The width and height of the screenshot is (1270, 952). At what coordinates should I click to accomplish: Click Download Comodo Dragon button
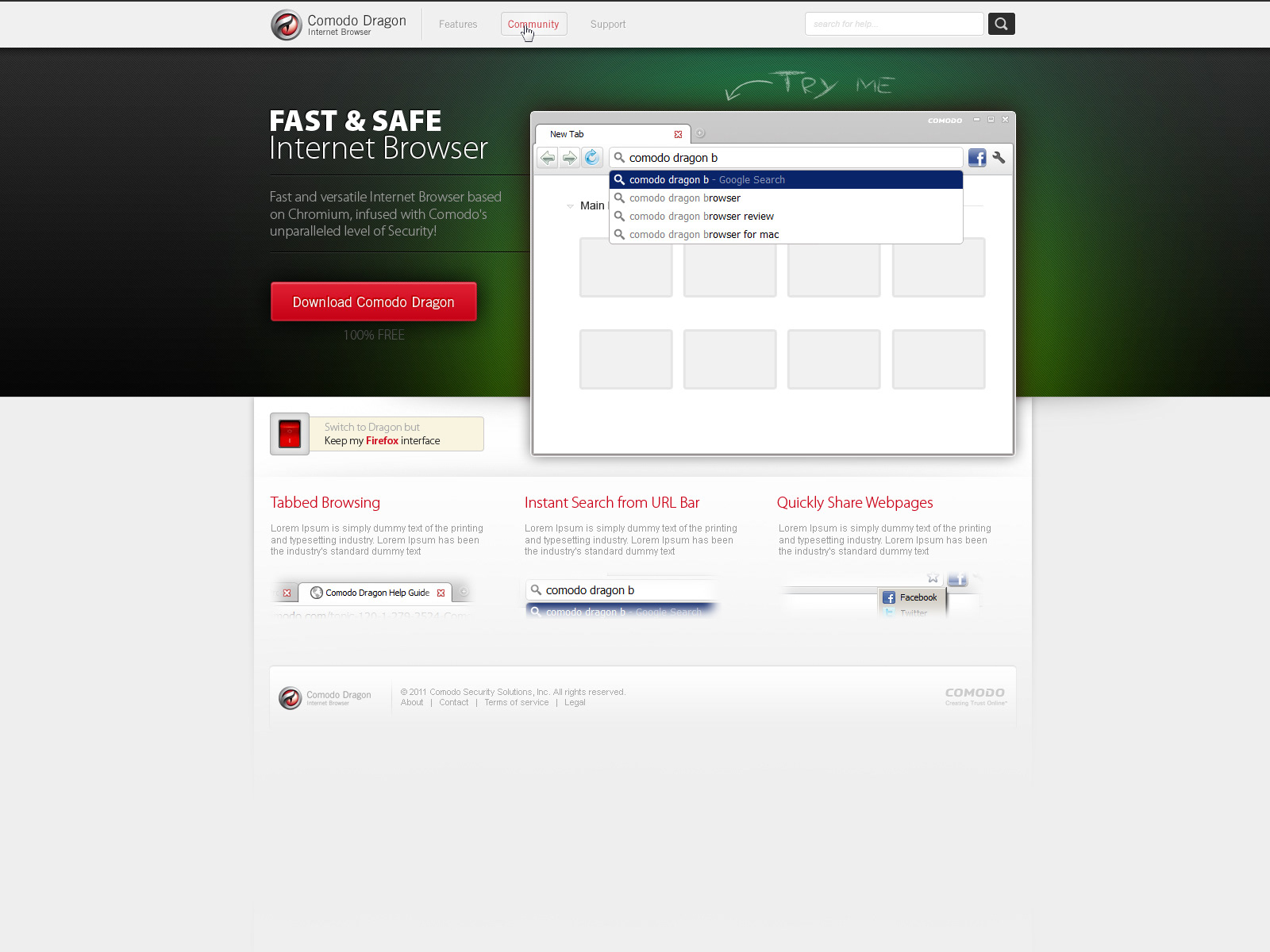point(374,302)
